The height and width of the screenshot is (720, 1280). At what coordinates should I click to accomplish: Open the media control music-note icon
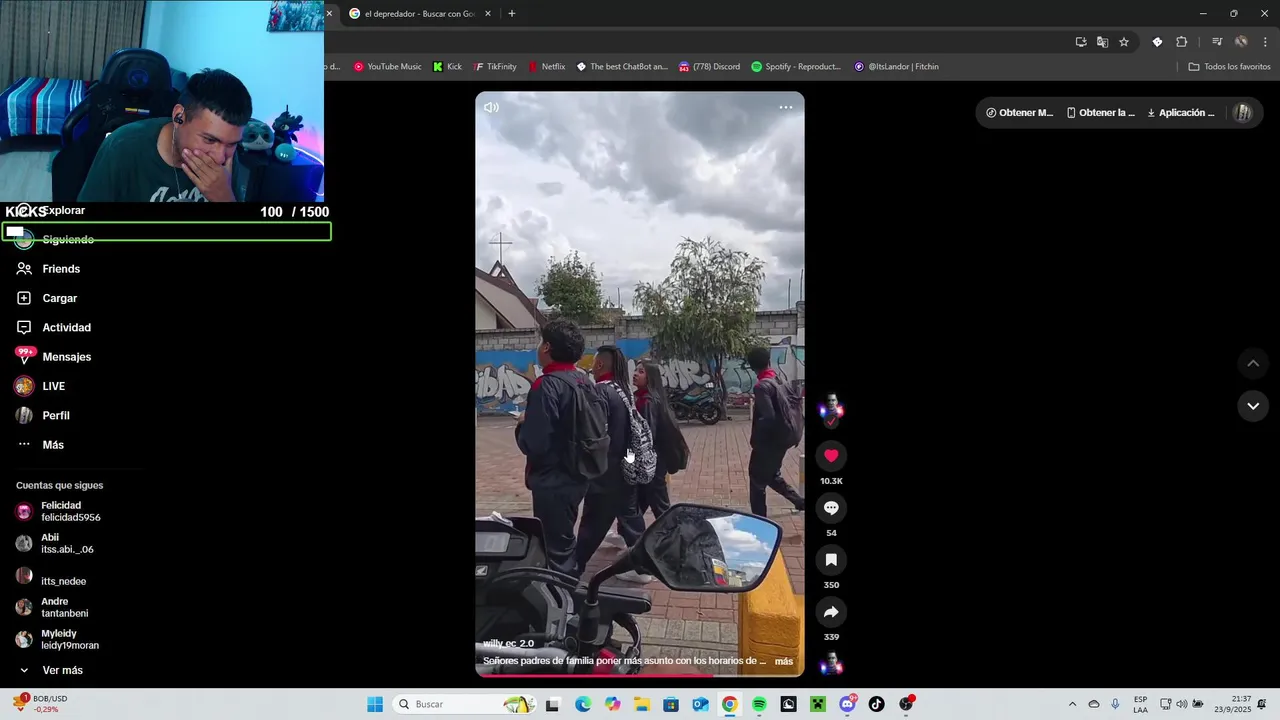[1217, 42]
